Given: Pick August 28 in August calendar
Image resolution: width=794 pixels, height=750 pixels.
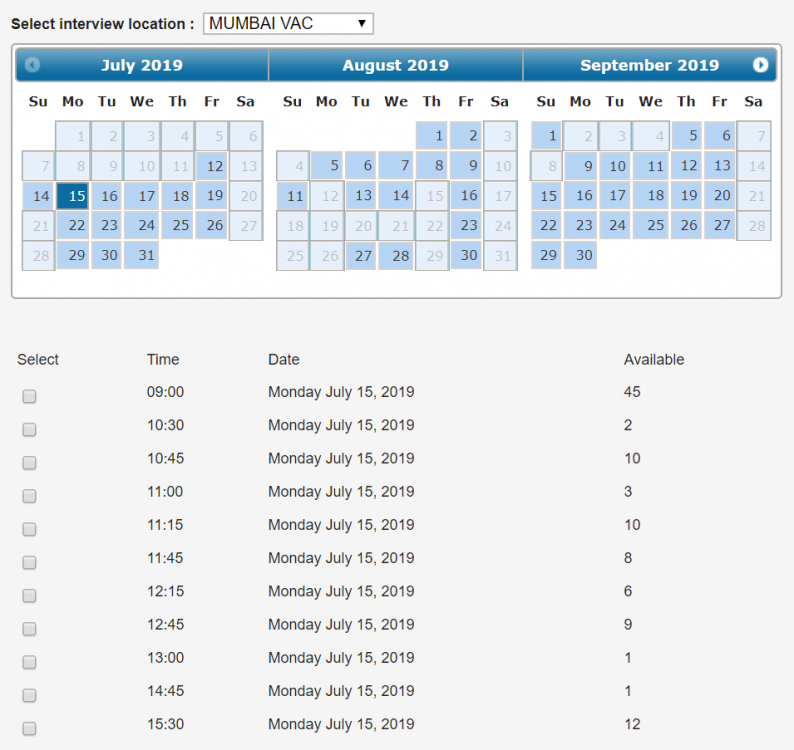Looking at the screenshot, I should pyautogui.click(x=396, y=256).
